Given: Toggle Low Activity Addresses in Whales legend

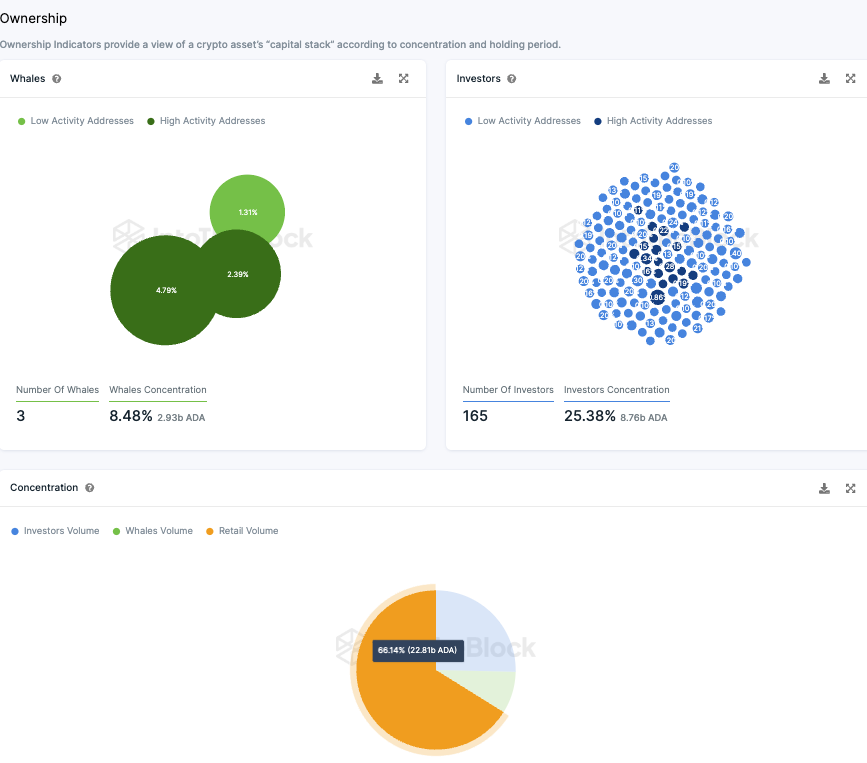Looking at the screenshot, I should point(76,121).
